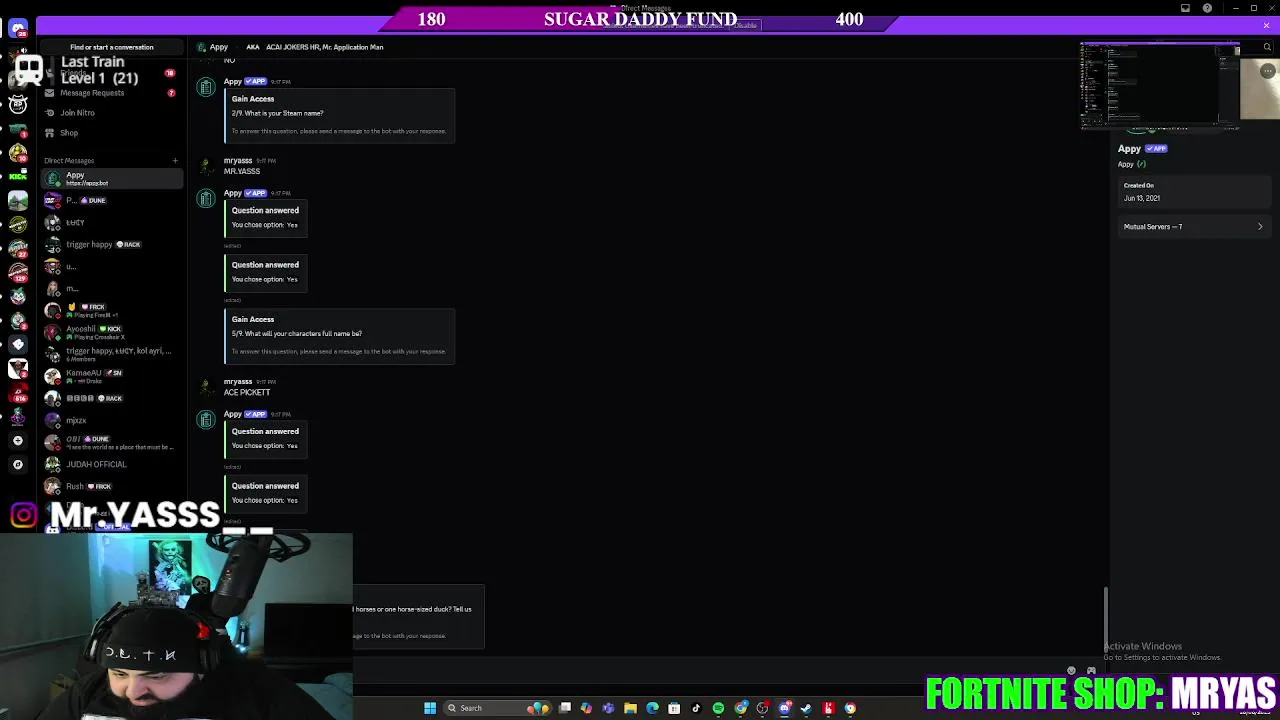The image size is (1280, 720).
Task: Click the KICK server icon
Action: [x=18, y=176]
